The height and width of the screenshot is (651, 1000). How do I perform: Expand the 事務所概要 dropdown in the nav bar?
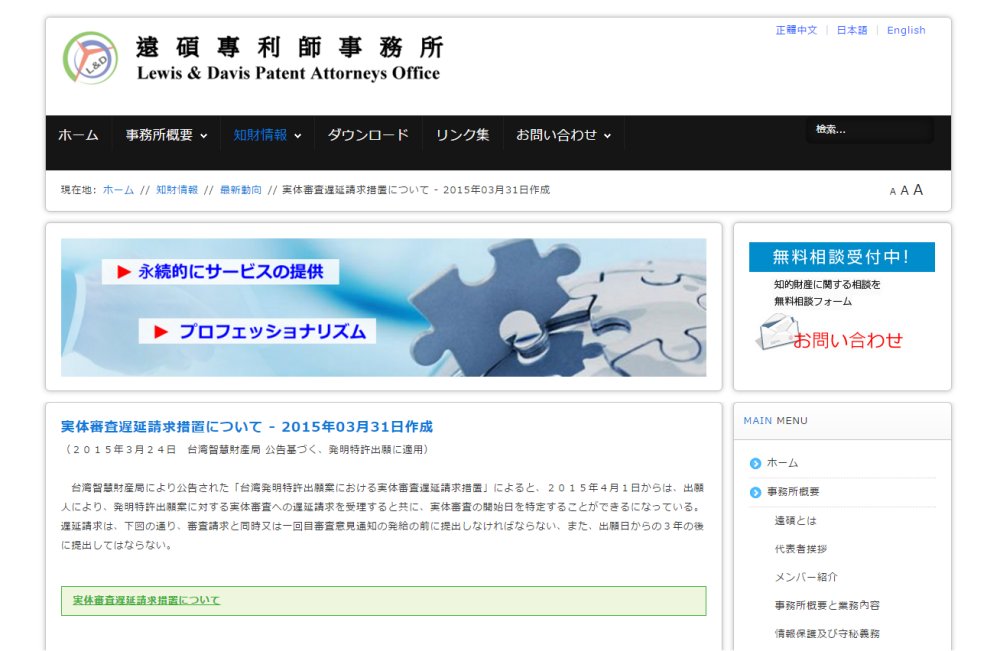click(167, 135)
